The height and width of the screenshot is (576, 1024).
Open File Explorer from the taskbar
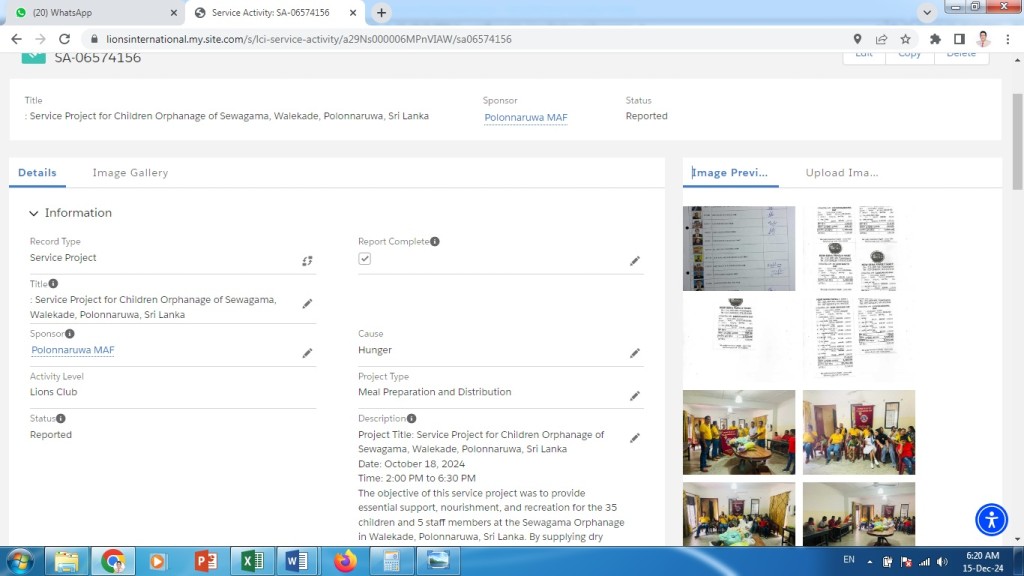66,562
